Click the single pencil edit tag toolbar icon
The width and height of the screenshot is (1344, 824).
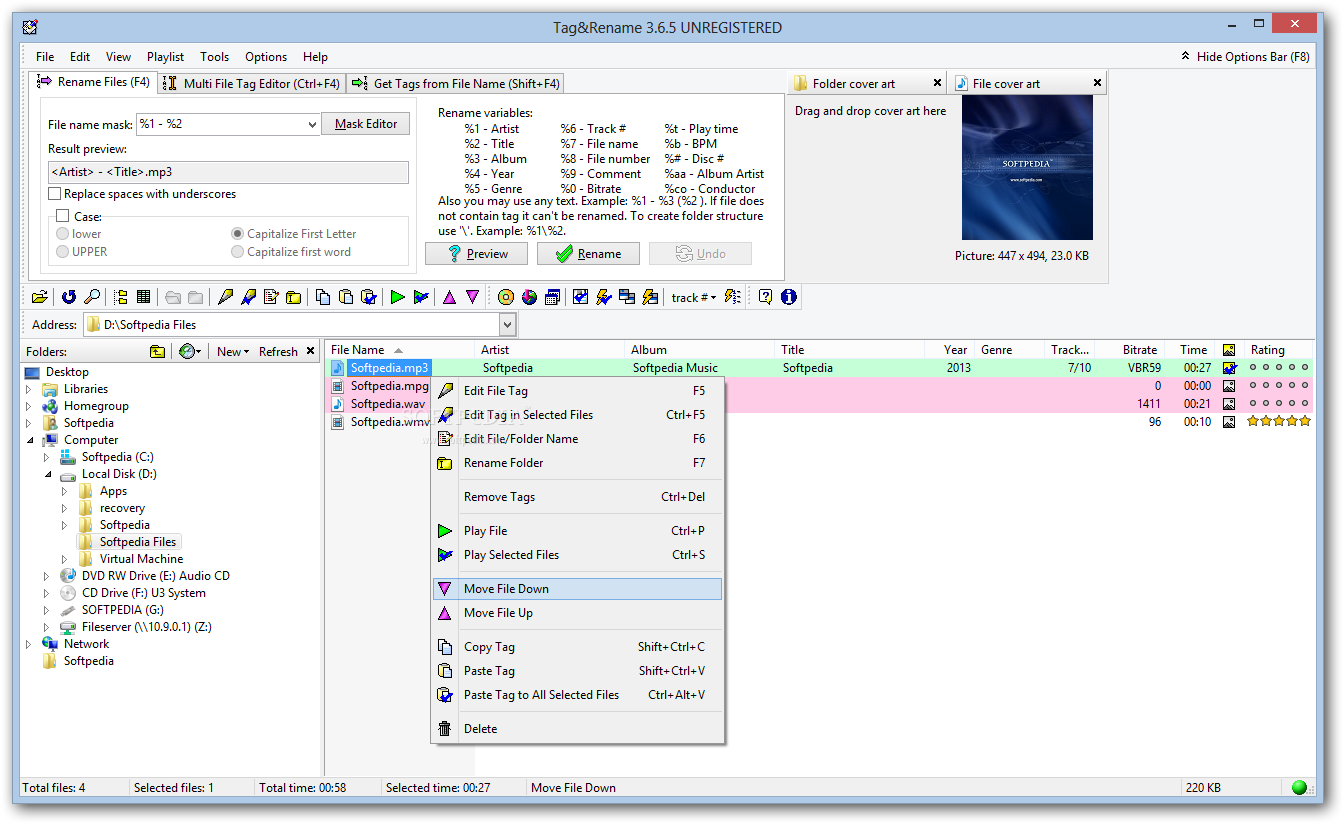pos(225,297)
